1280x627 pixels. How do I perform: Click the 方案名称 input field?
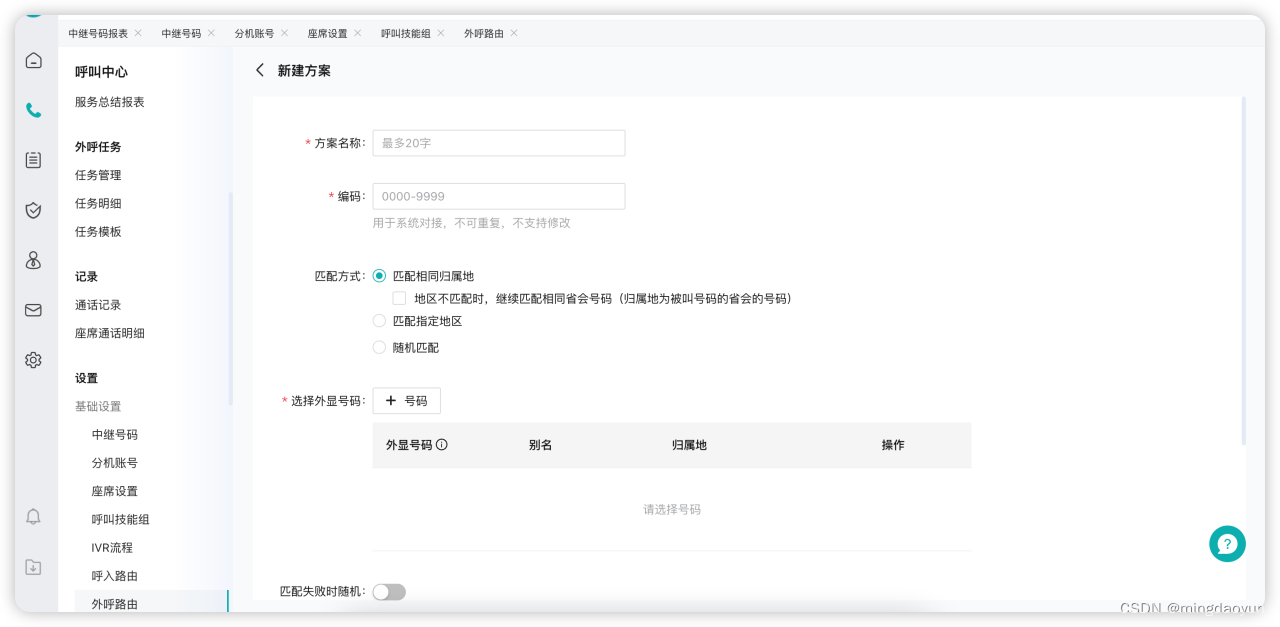coord(498,143)
